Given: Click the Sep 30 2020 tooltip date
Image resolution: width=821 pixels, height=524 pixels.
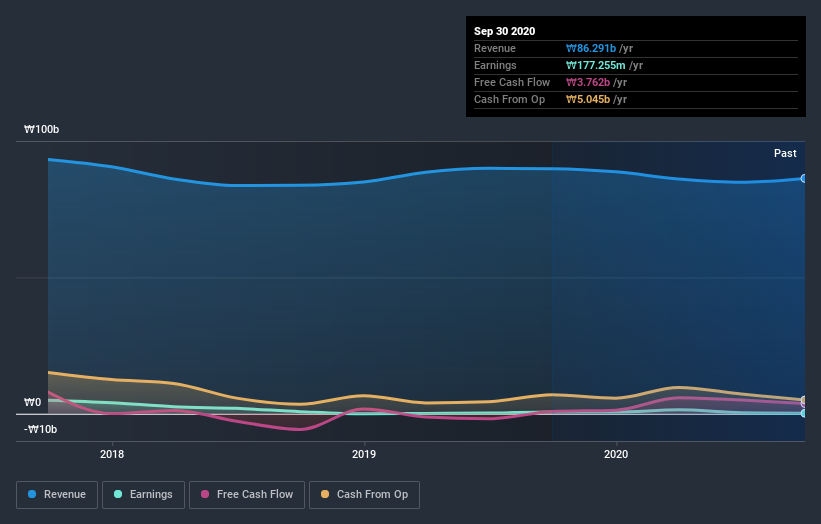Looking at the screenshot, I should click(504, 31).
